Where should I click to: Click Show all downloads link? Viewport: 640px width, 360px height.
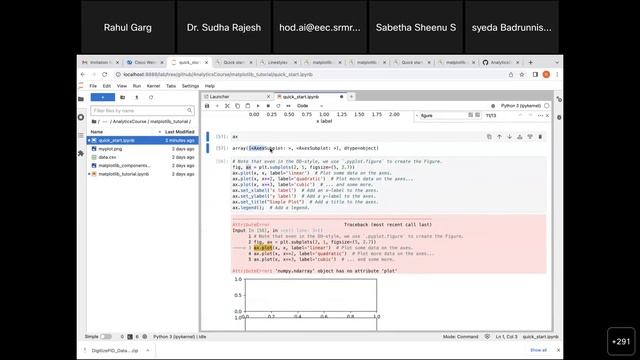click(x=538, y=350)
